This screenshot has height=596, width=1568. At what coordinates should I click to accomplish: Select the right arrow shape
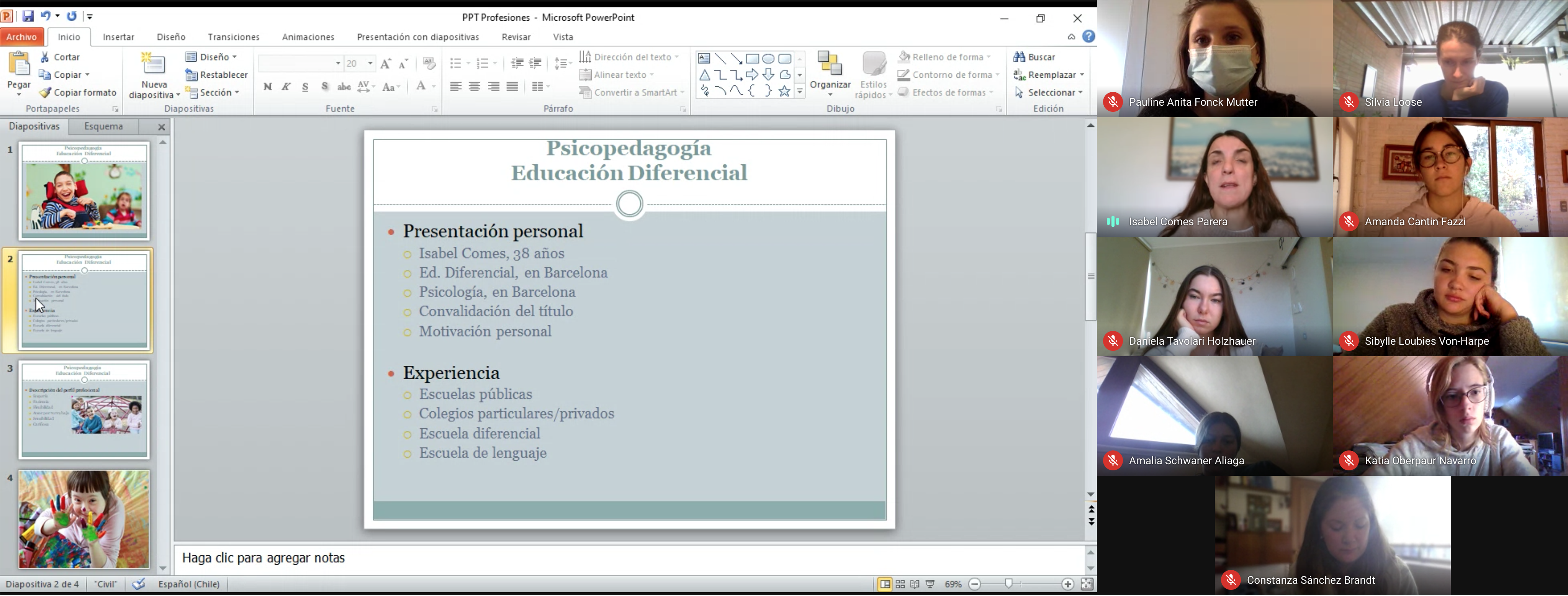(x=753, y=75)
